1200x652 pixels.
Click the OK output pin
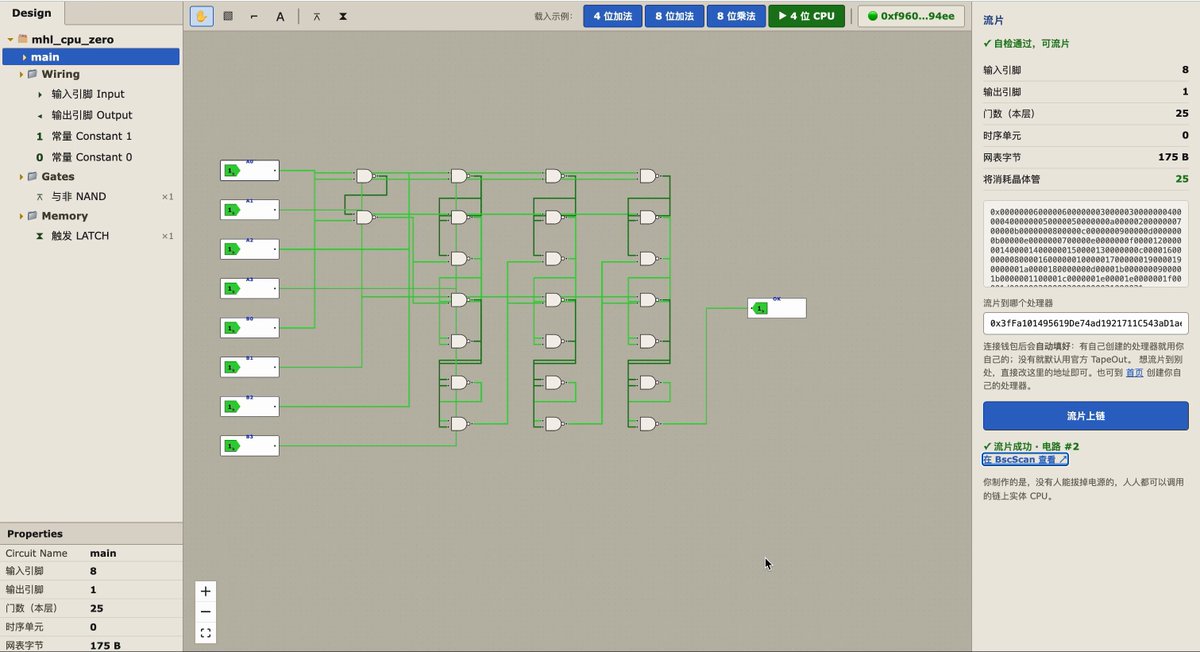click(x=776, y=308)
